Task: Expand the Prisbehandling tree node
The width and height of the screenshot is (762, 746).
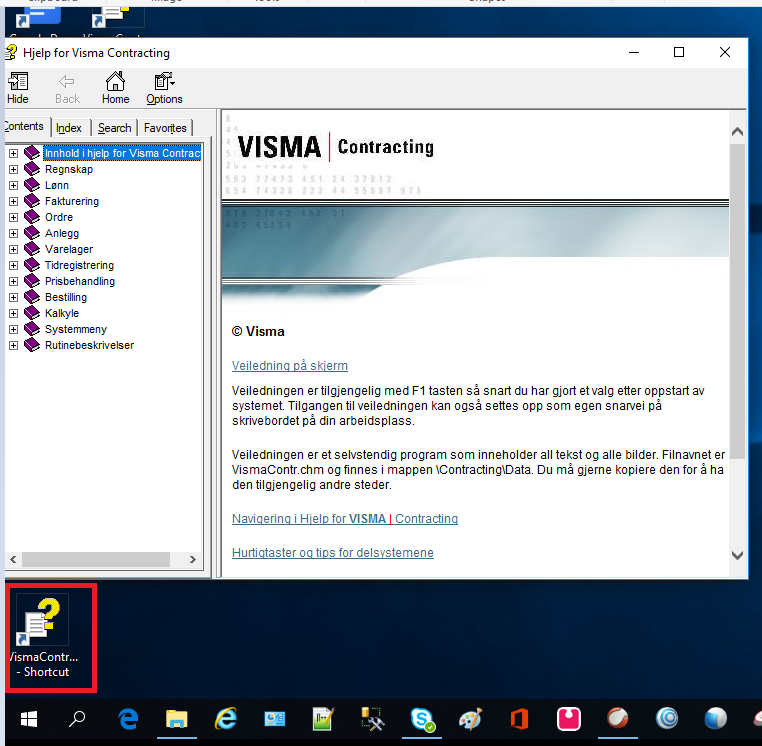Action: click(14, 281)
